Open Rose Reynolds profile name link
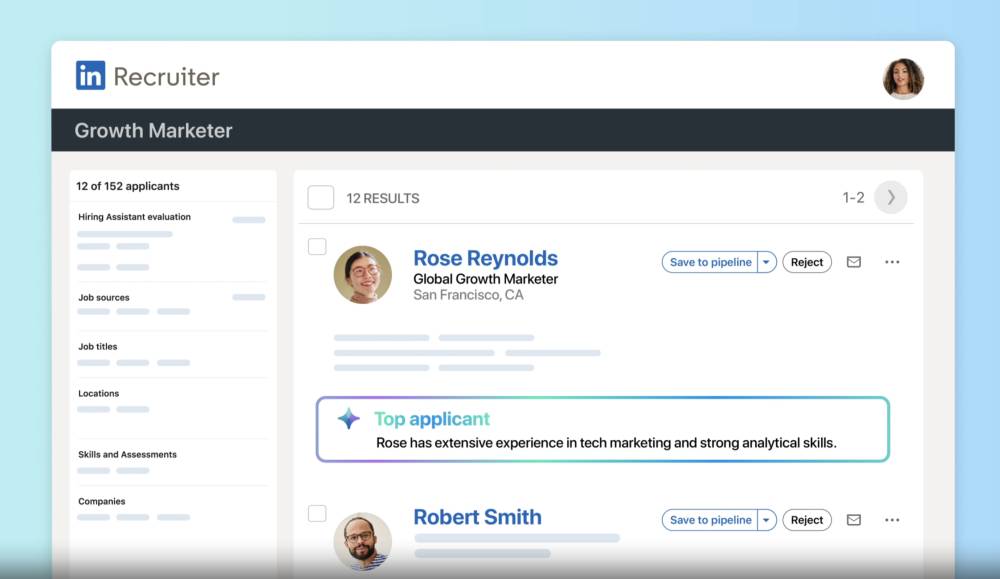Viewport: 1000px width, 579px height. coord(485,258)
